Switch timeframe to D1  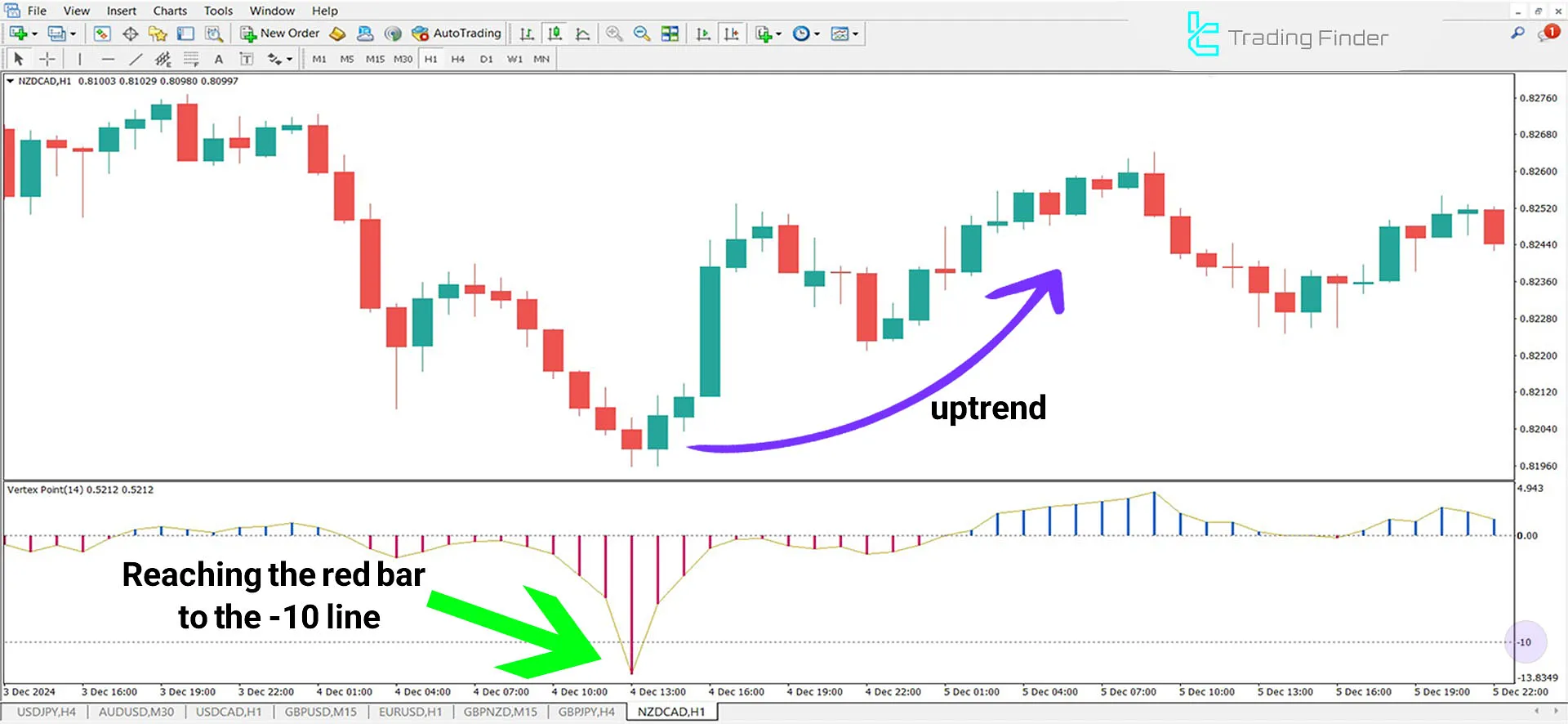tap(486, 59)
